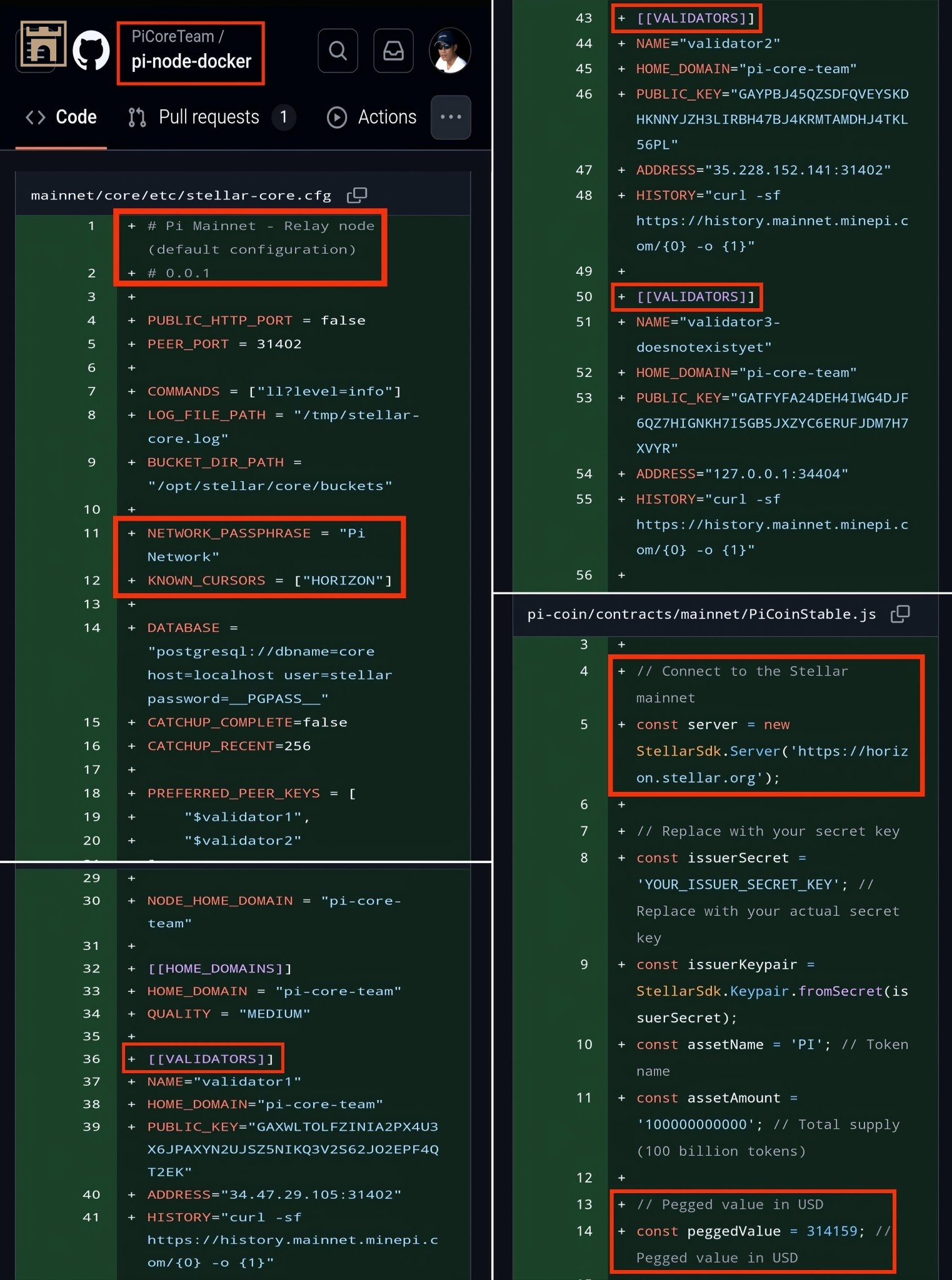Open the PiCoreTeam owner link

click(173, 37)
